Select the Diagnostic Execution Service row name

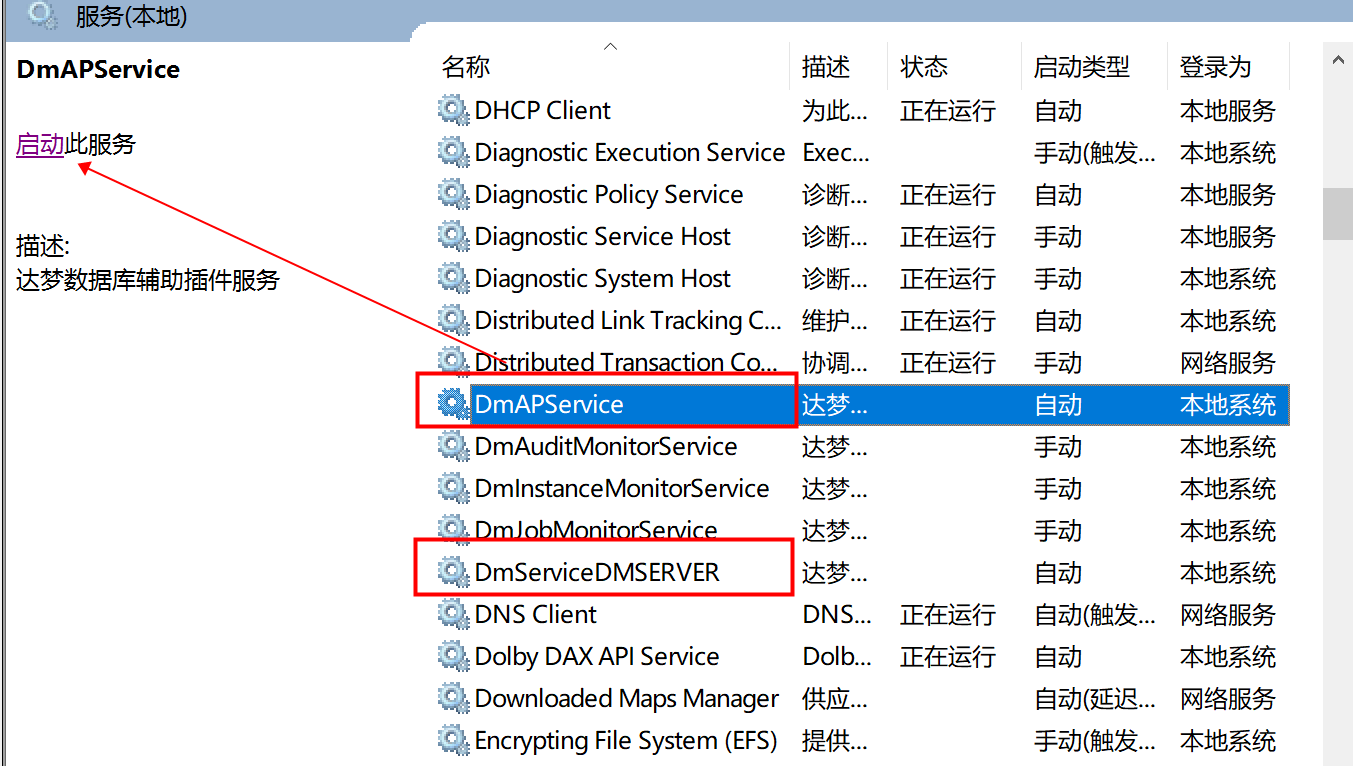click(x=630, y=152)
